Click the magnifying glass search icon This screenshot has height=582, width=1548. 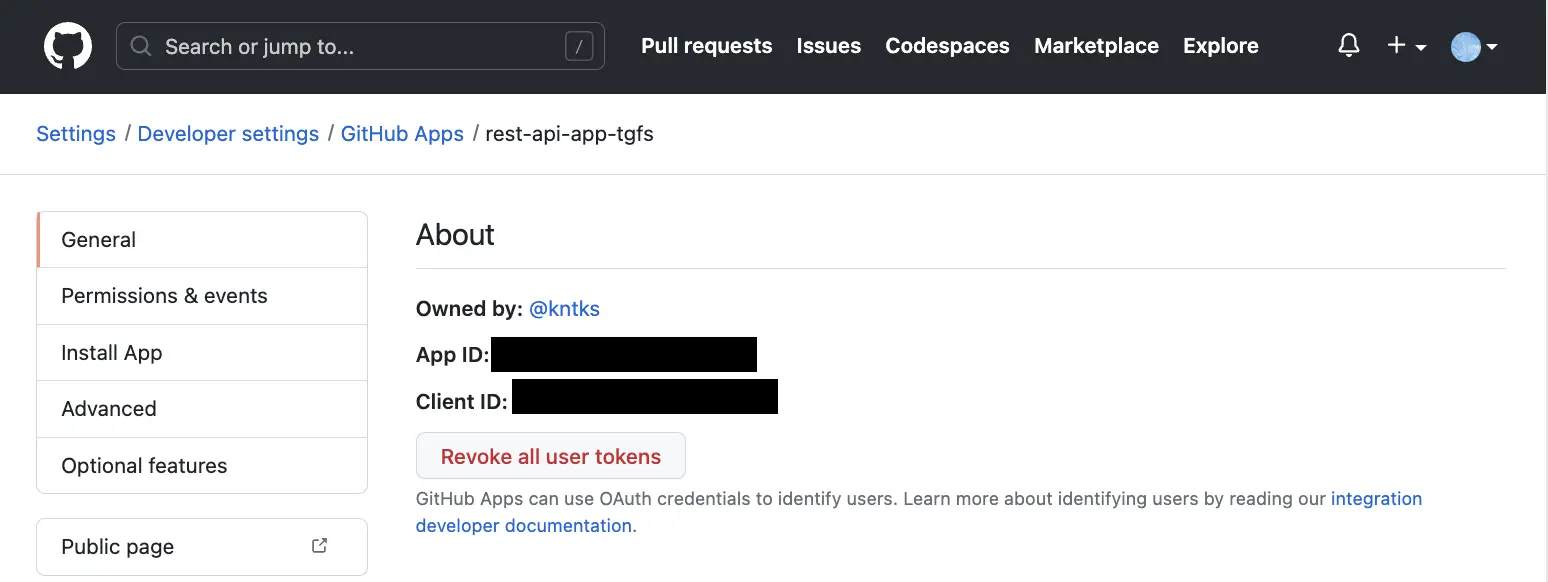[140, 46]
